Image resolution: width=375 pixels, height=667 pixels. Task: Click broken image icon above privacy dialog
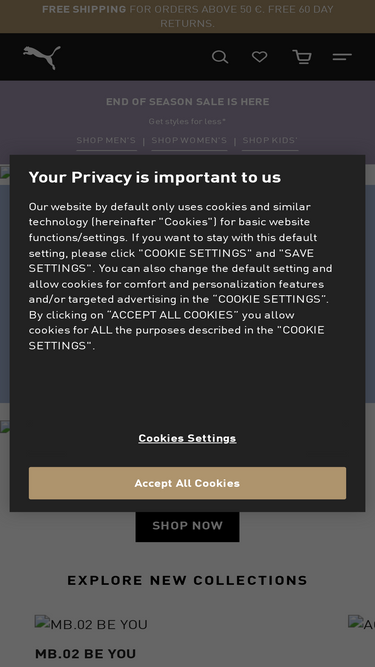click(5, 171)
